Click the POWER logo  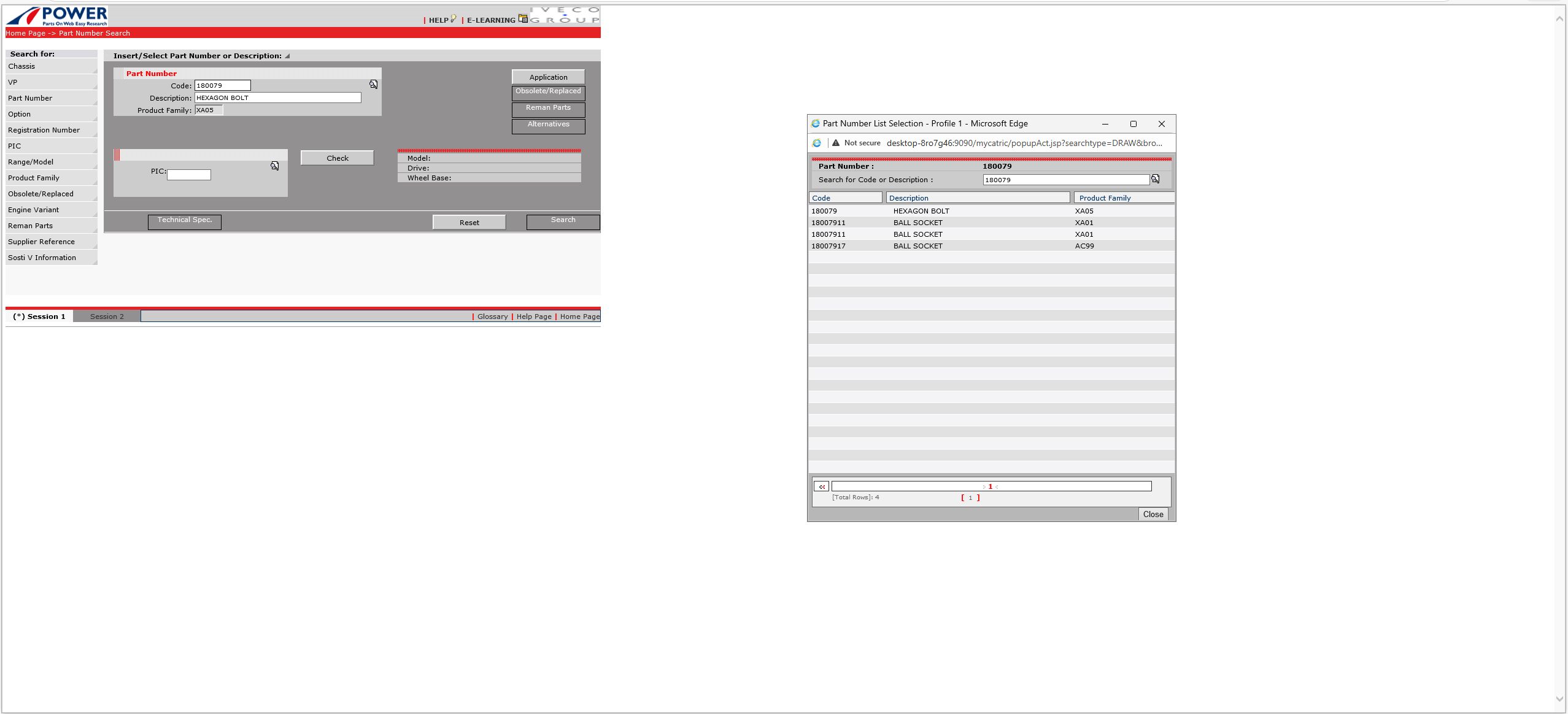point(57,15)
